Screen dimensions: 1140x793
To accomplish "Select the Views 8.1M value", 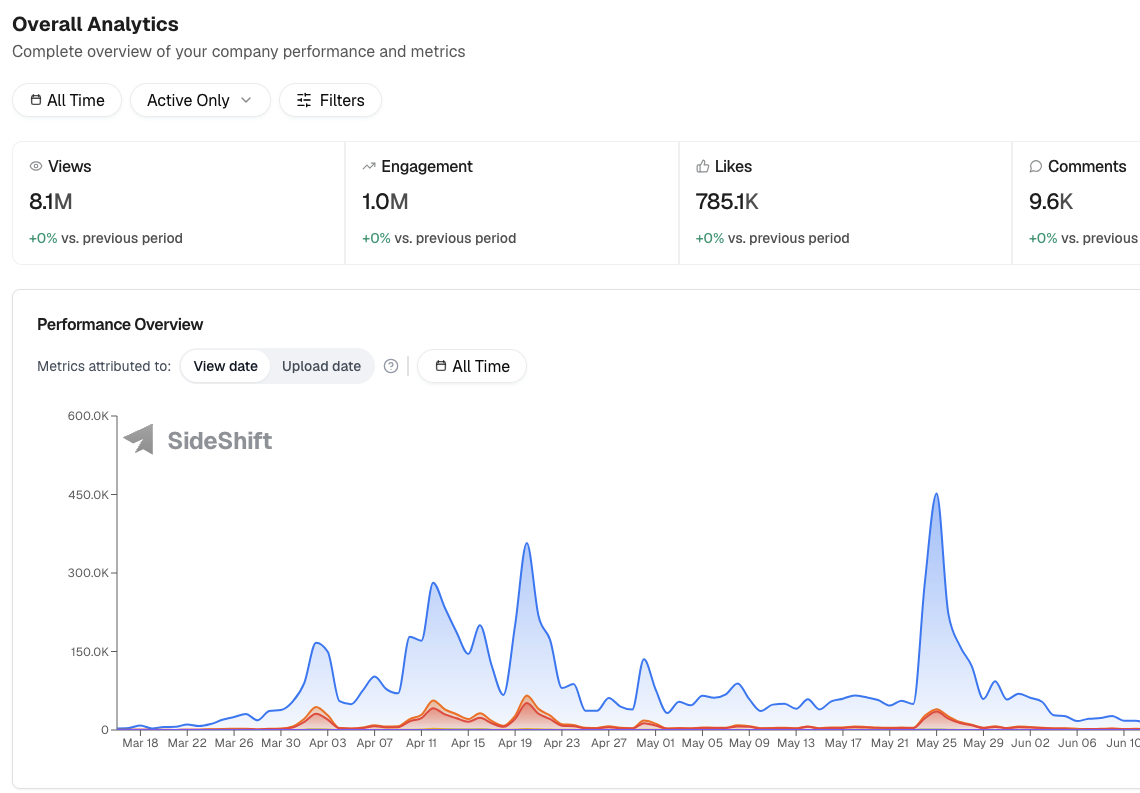I will [51, 201].
